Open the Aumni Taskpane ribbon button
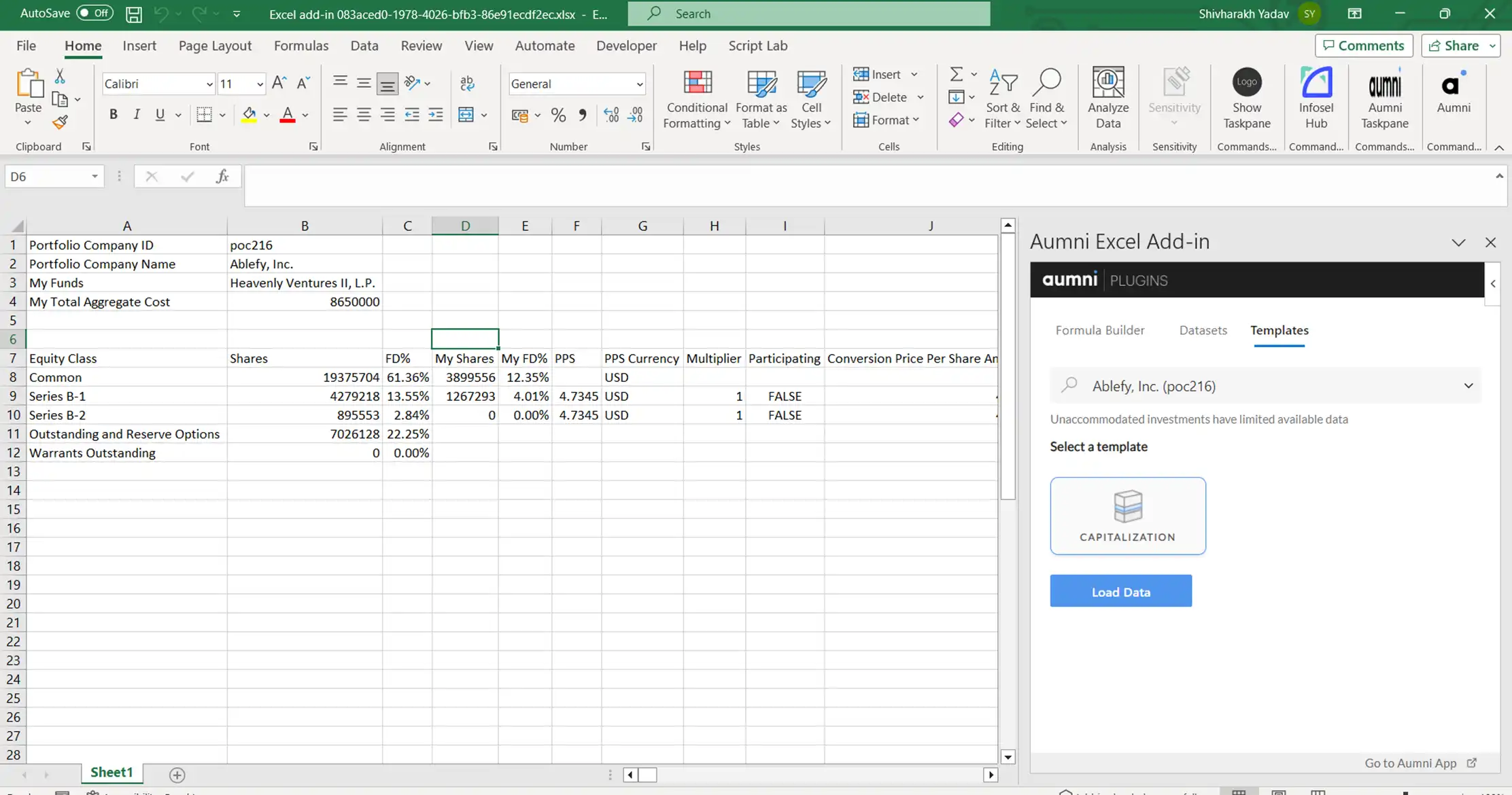 1384,99
